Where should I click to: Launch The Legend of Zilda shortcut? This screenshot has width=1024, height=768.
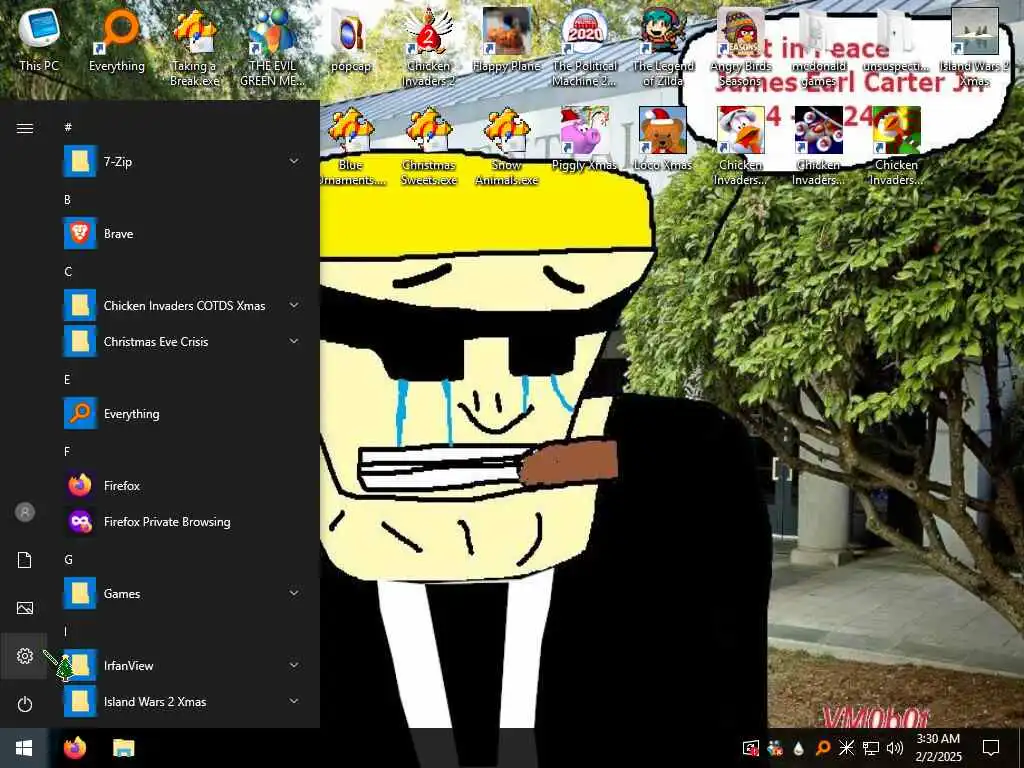pyautogui.click(x=663, y=47)
